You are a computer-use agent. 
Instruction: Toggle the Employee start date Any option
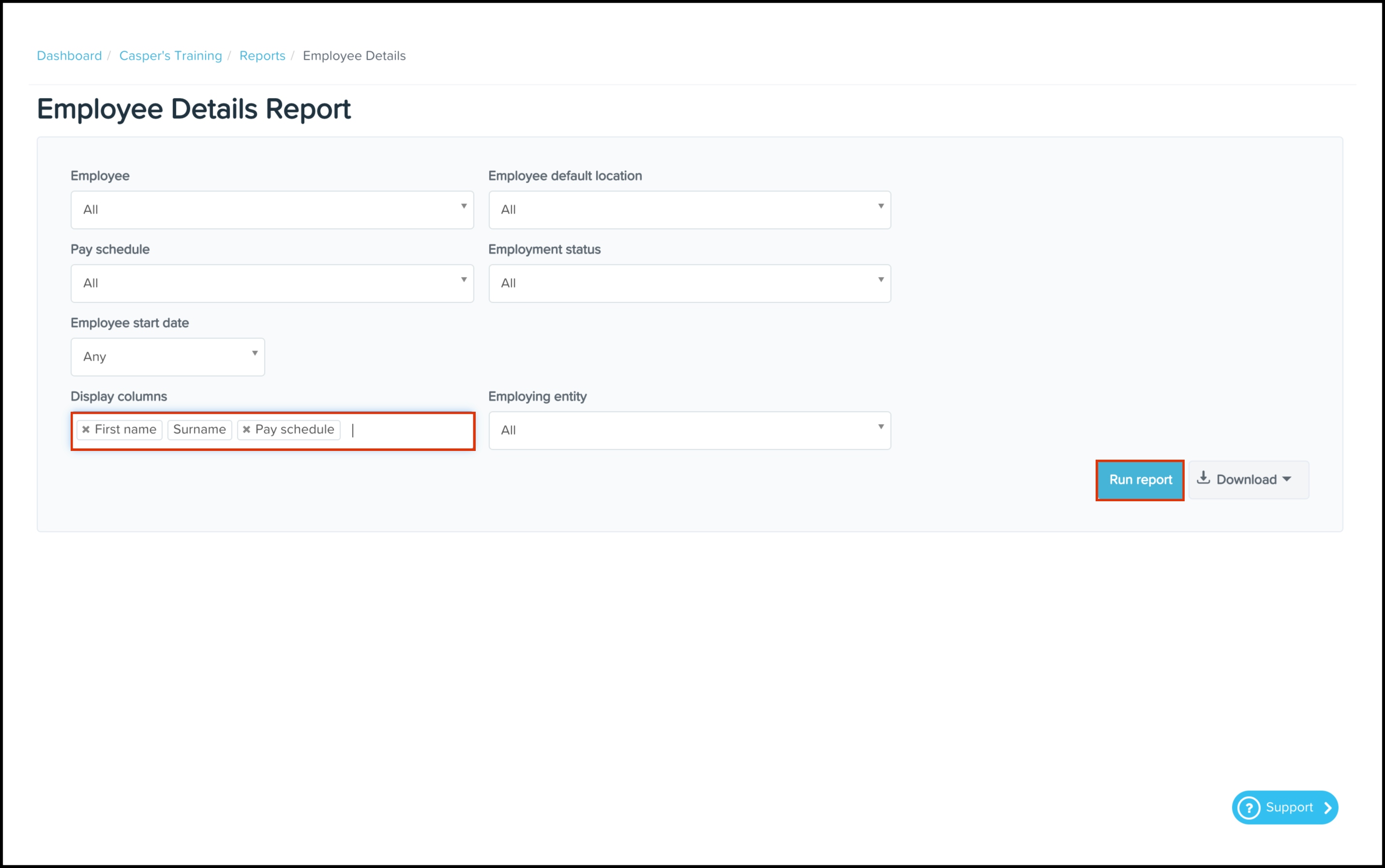[167, 355]
